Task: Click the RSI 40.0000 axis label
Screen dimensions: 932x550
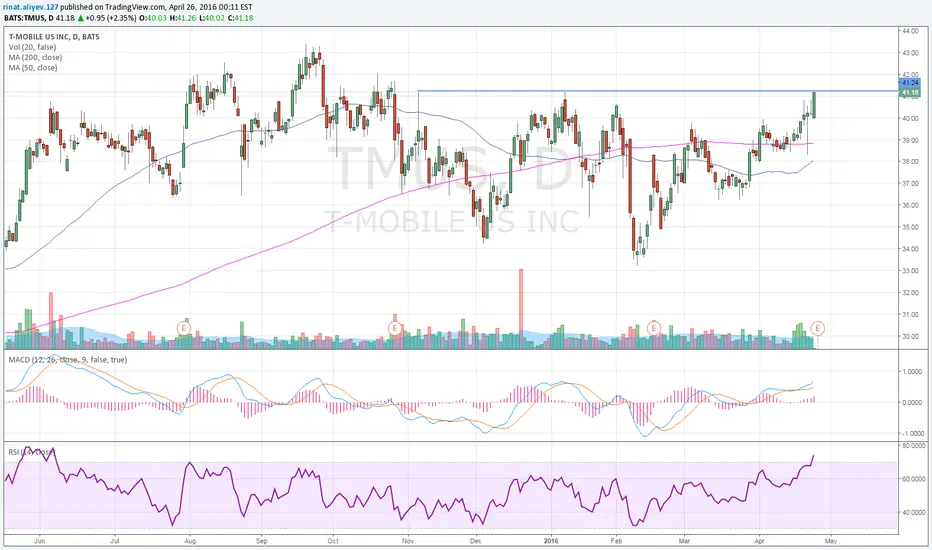Action: [x=913, y=512]
